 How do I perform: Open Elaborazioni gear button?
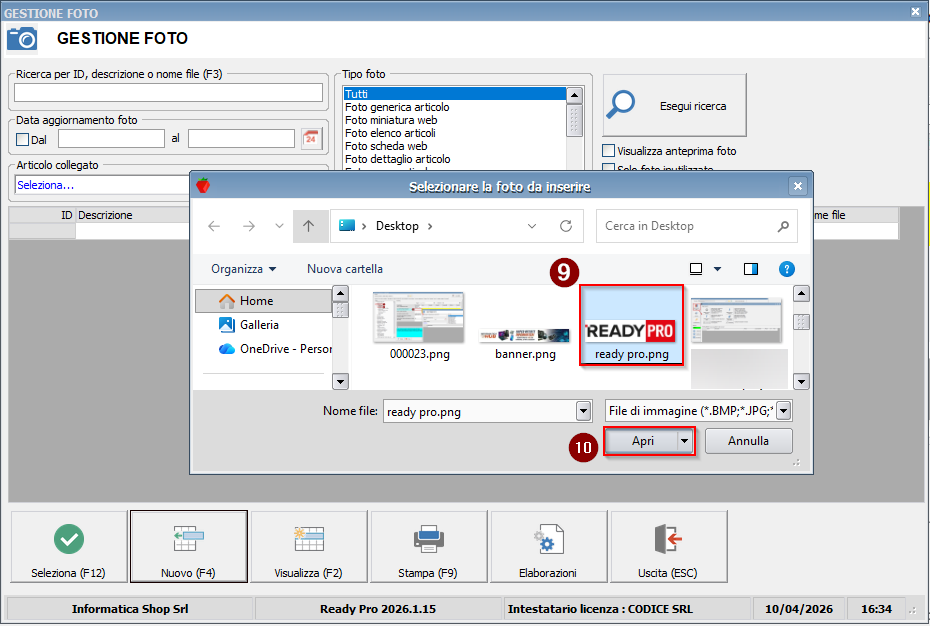tap(548, 547)
